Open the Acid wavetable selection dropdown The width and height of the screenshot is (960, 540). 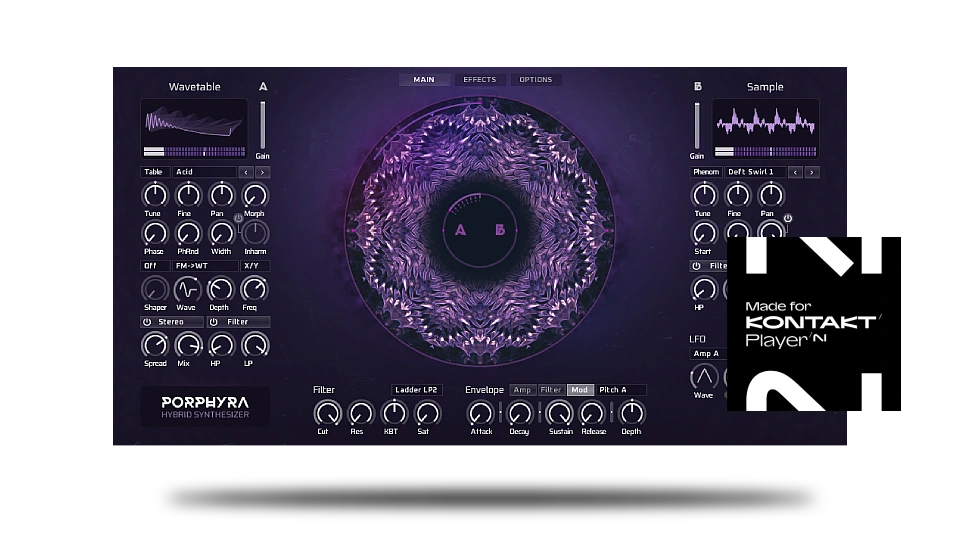[x=203, y=172]
